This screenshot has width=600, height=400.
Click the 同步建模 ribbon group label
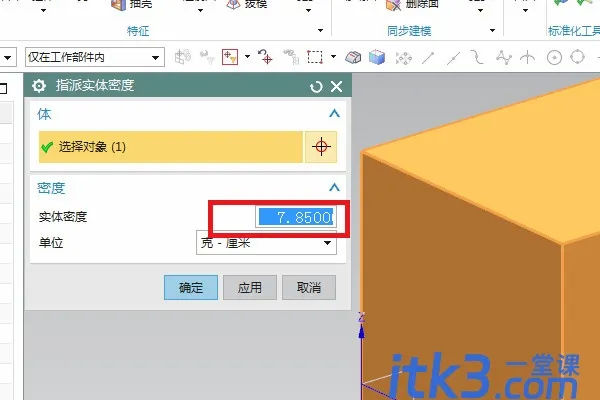(x=409, y=31)
